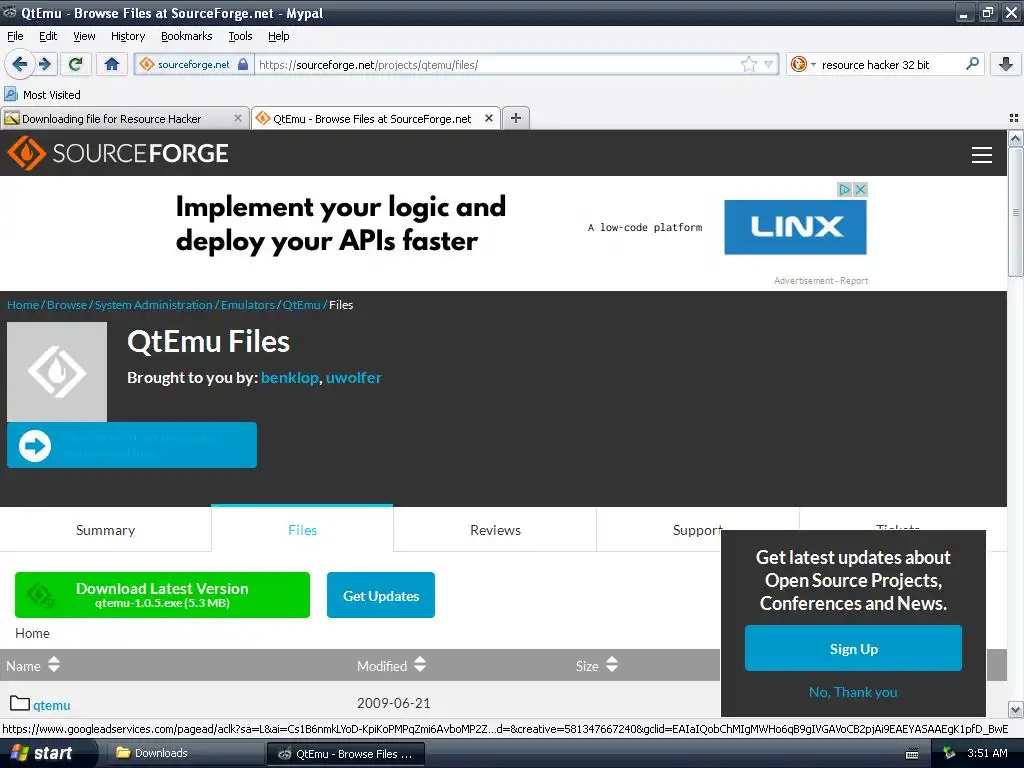Open benklop's profile link
The height and width of the screenshot is (768, 1024).
pyautogui.click(x=289, y=377)
